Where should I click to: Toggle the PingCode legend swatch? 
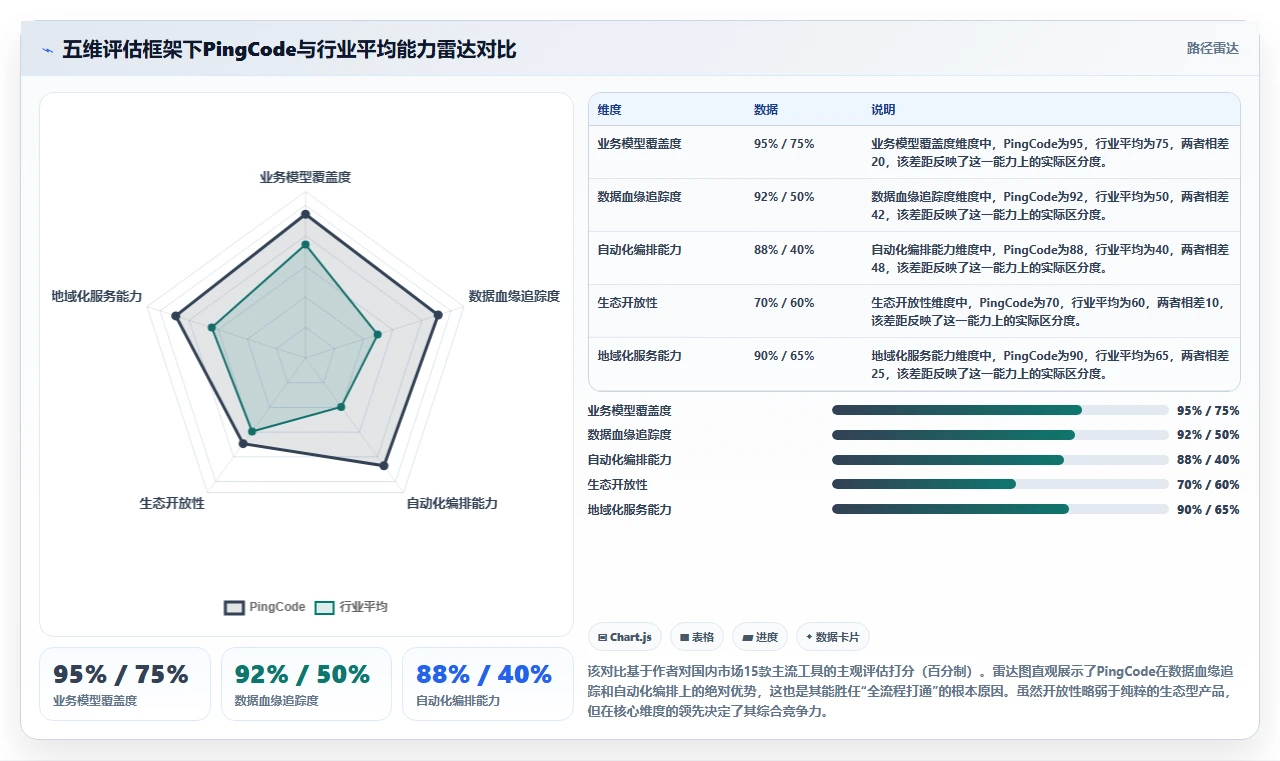coord(234,607)
